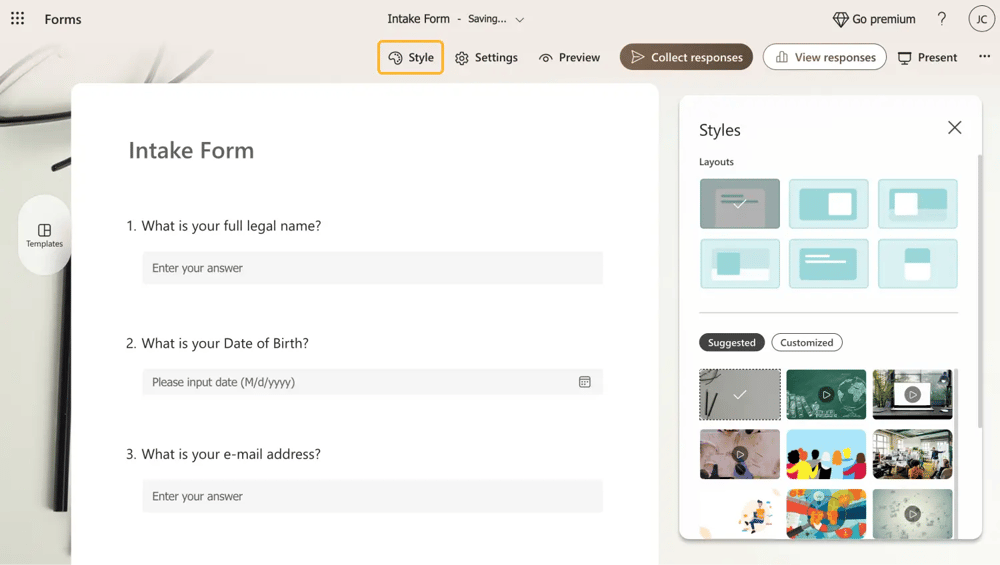The width and height of the screenshot is (1000, 565).
Task: Select the first checked layout option
Action: [x=739, y=204]
